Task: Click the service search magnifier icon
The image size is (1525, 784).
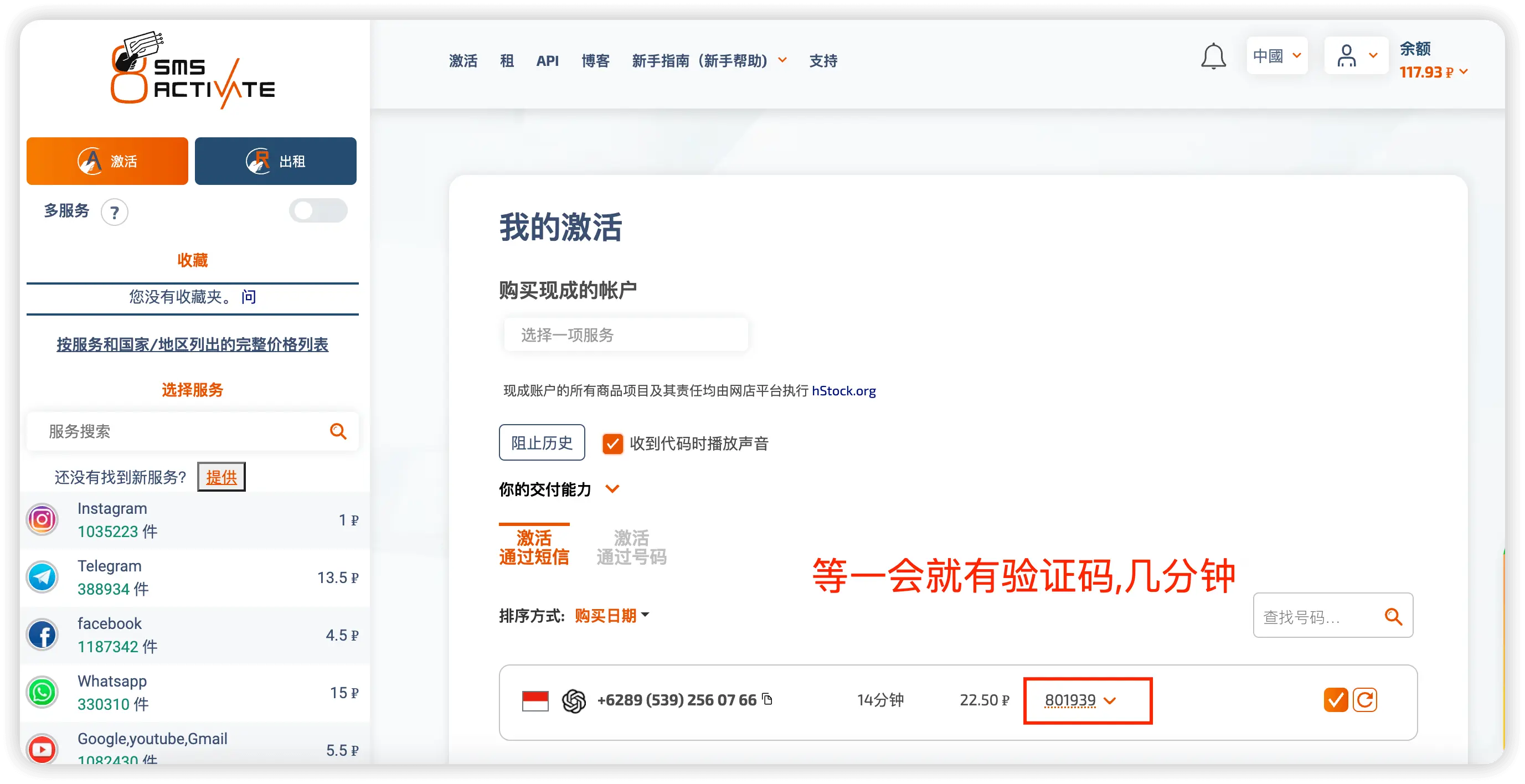Action: [338, 431]
